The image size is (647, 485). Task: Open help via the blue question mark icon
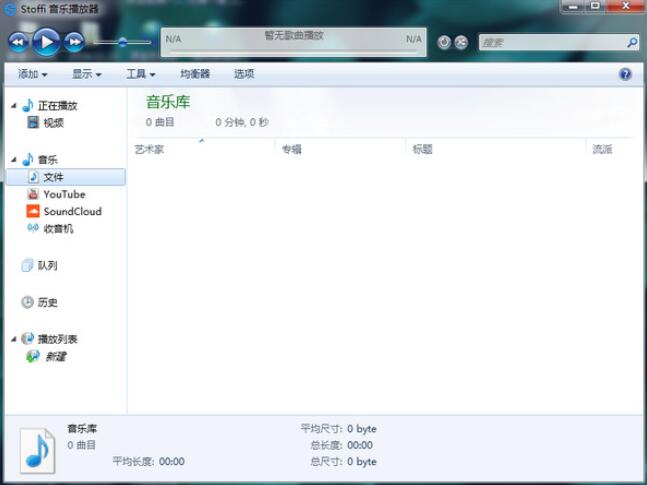click(625, 74)
